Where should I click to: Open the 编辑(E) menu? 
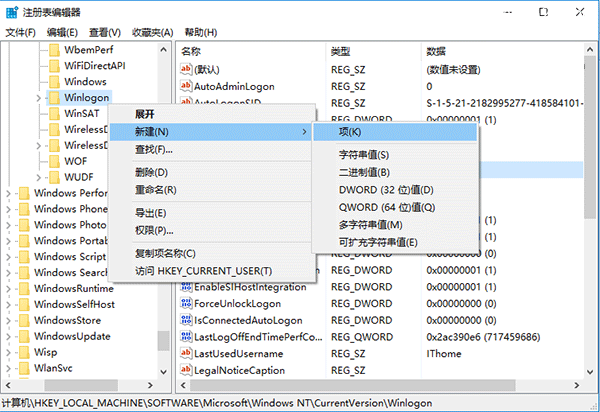coord(62,33)
